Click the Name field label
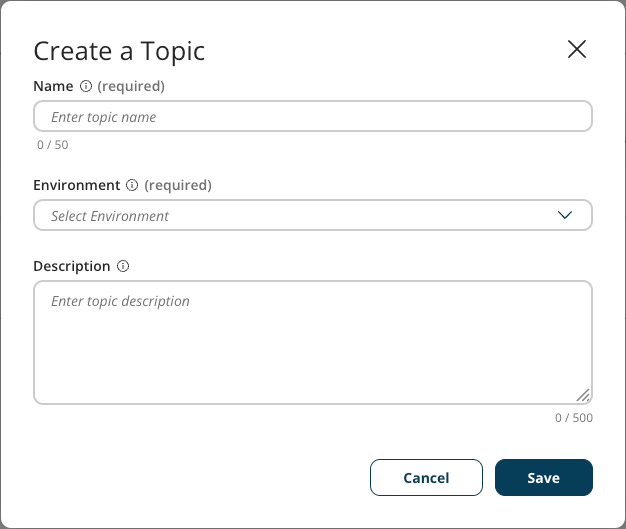 53,86
